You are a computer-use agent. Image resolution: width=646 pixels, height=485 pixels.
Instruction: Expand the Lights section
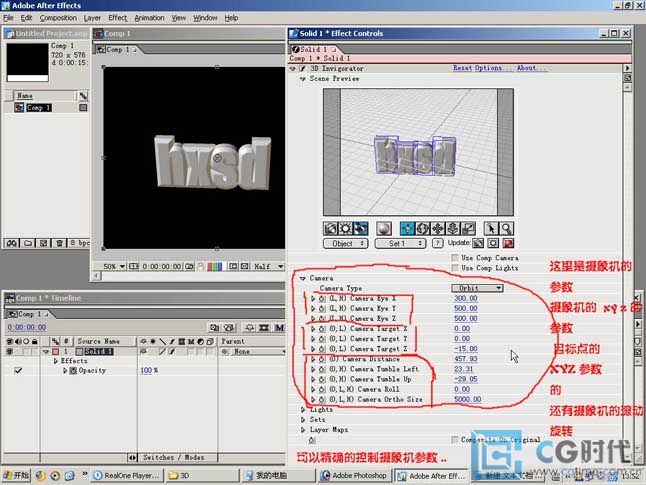point(303,410)
